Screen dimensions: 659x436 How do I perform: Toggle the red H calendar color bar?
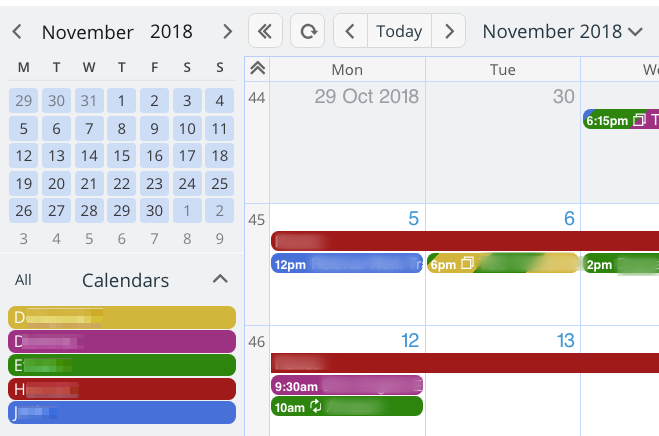pos(122,389)
